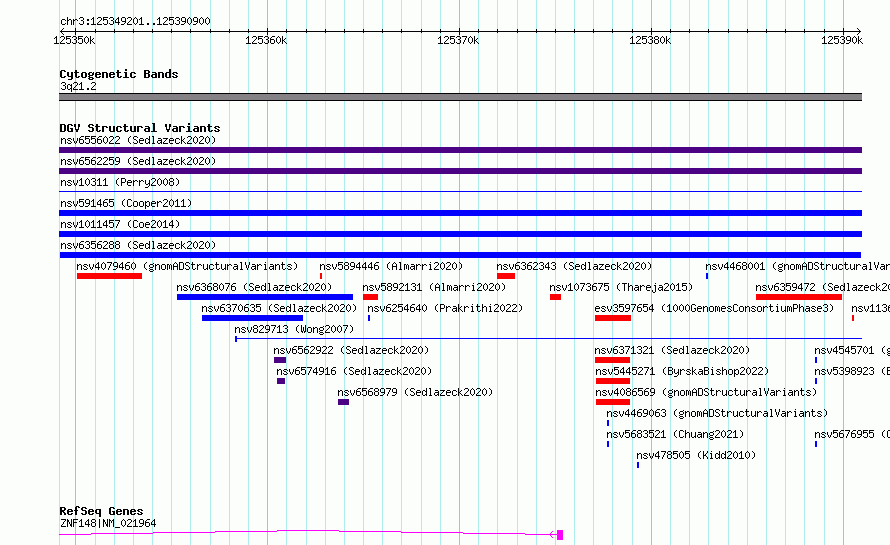Click the chr3:125349201..125390900 coordinates text
This screenshot has width=890, height=545.
point(135,21)
